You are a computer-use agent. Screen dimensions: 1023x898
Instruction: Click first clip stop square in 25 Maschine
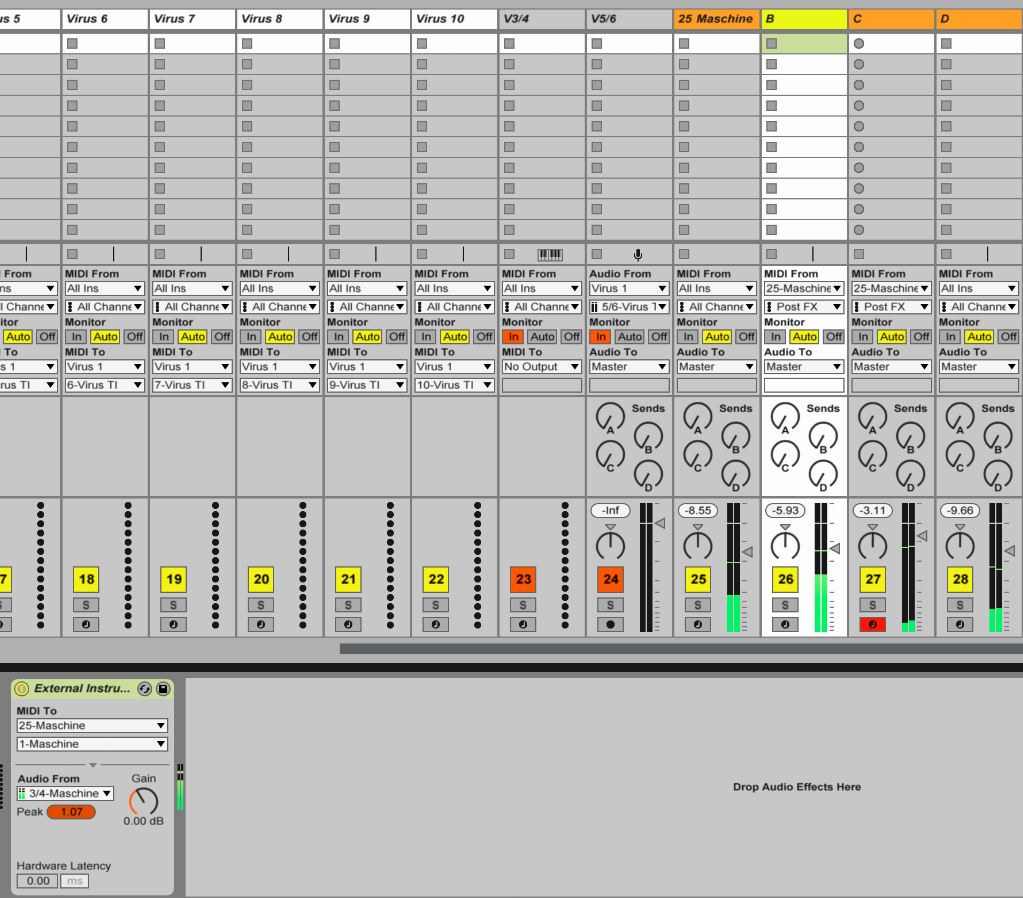tap(684, 44)
